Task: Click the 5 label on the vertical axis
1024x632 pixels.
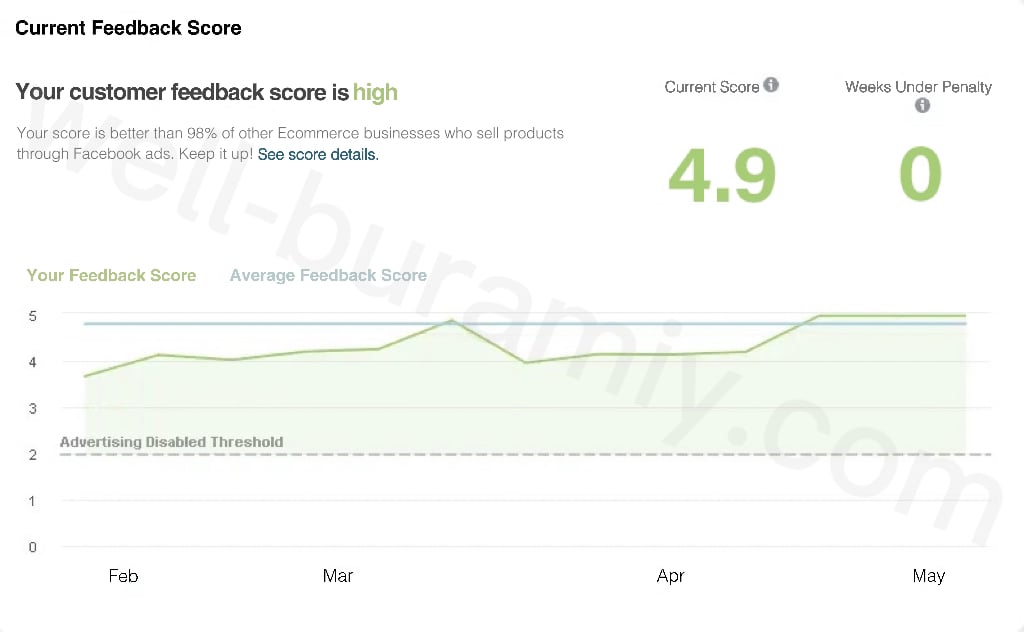Action: [32, 316]
